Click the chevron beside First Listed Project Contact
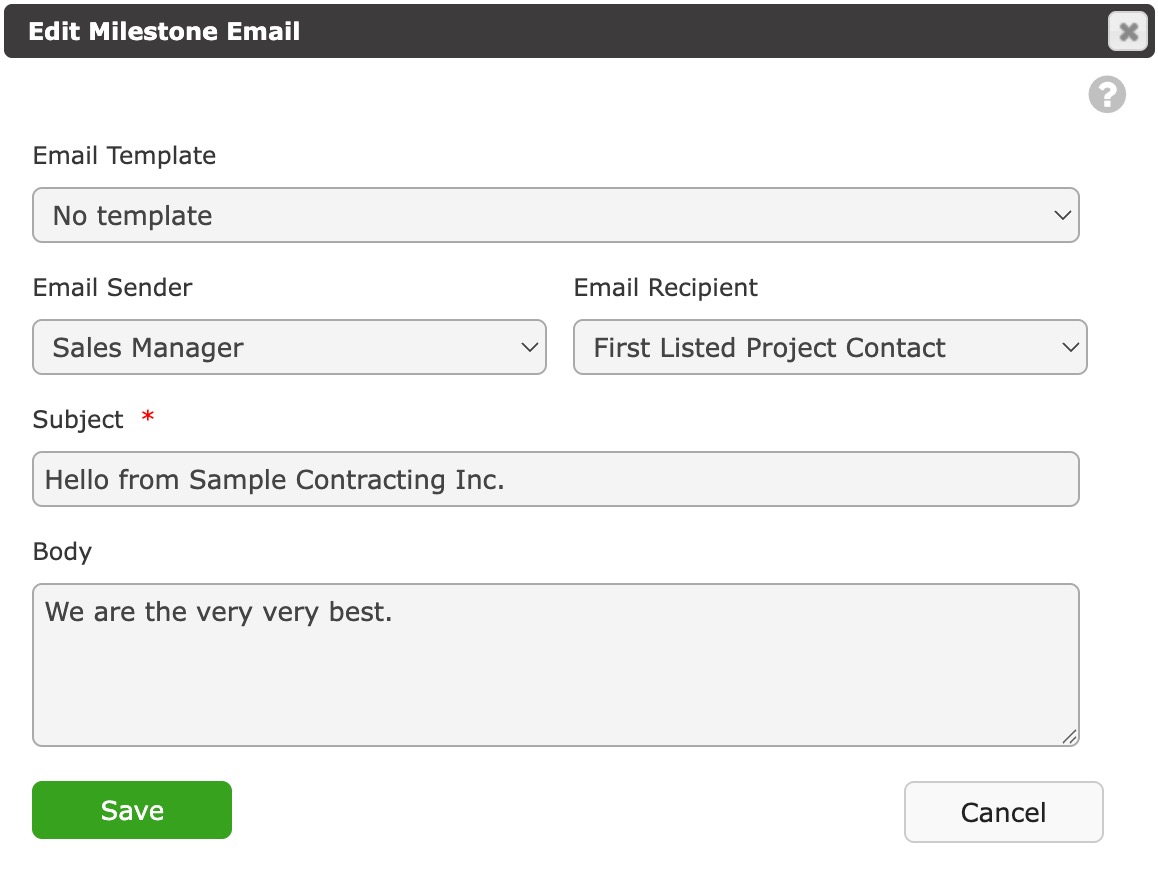Viewport: 1158px width, 886px height. pyautogui.click(x=1070, y=347)
